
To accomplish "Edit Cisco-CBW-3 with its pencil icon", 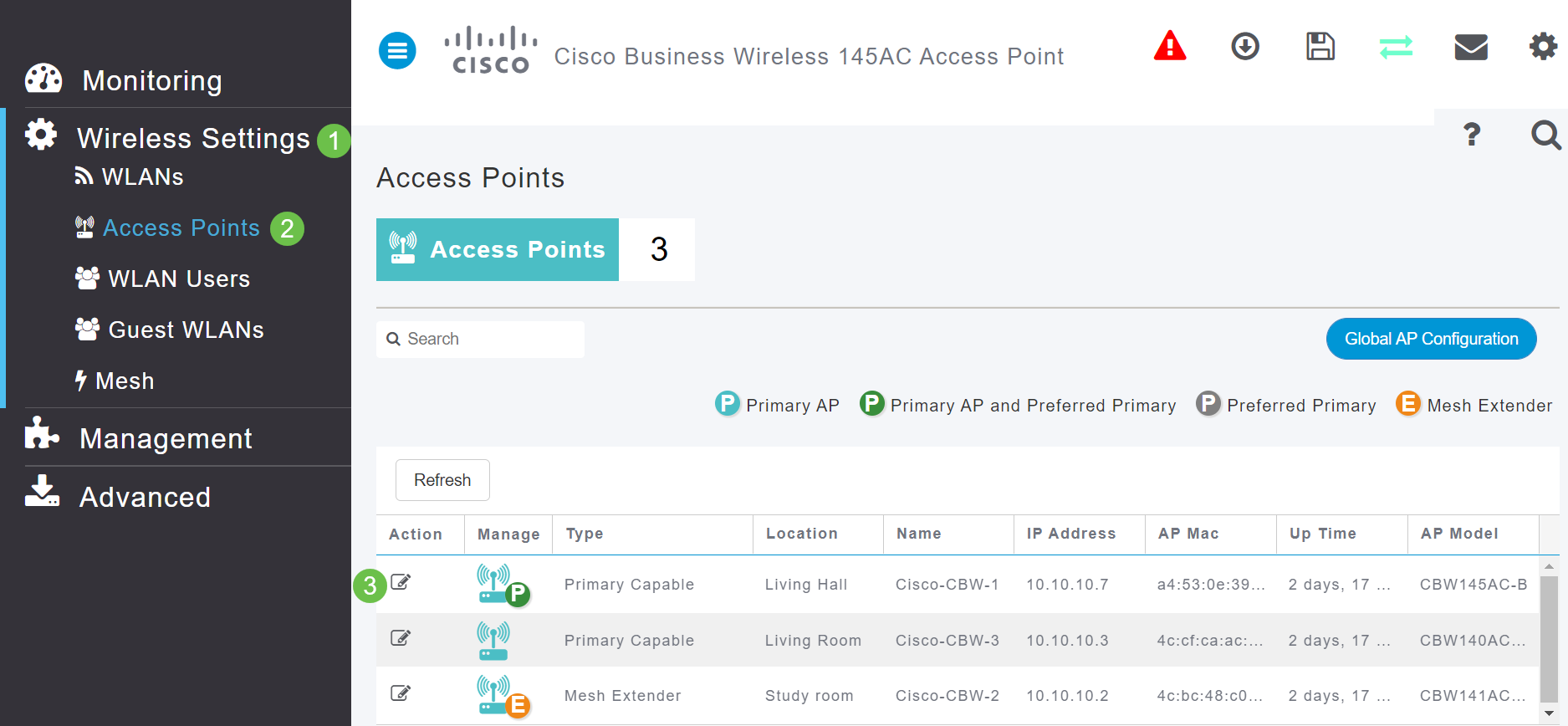I will 401,637.
